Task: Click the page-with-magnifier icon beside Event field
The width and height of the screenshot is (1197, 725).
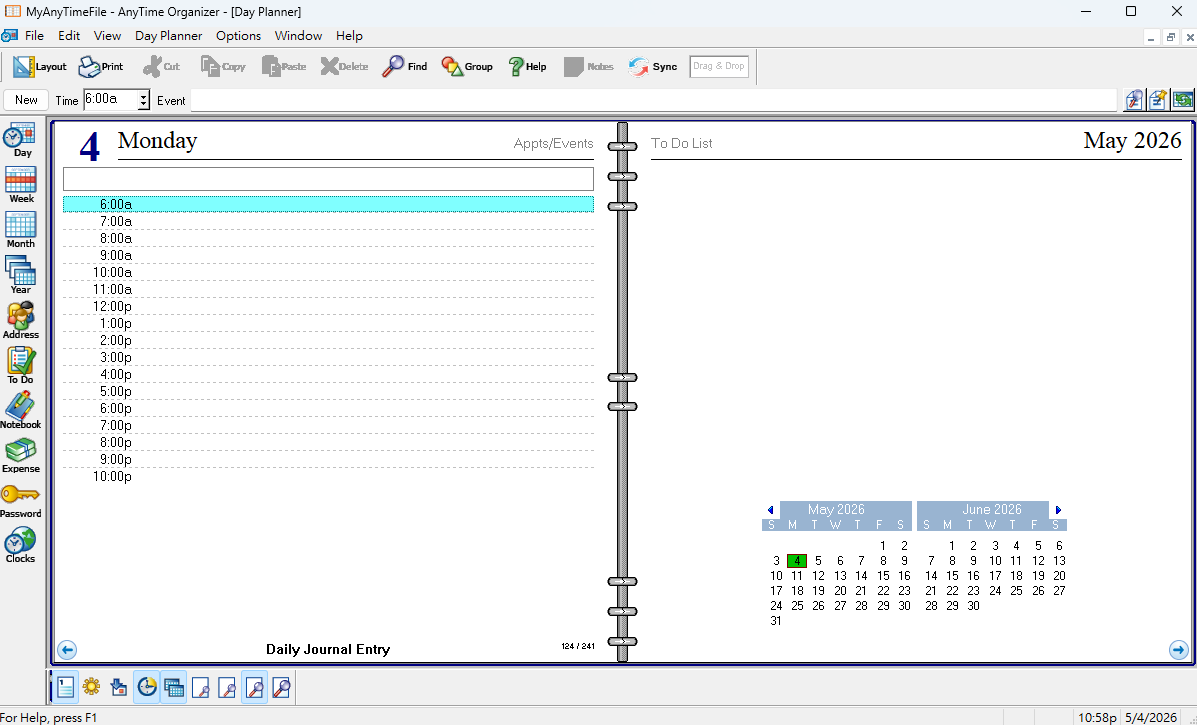Action: (x=1134, y=100)
